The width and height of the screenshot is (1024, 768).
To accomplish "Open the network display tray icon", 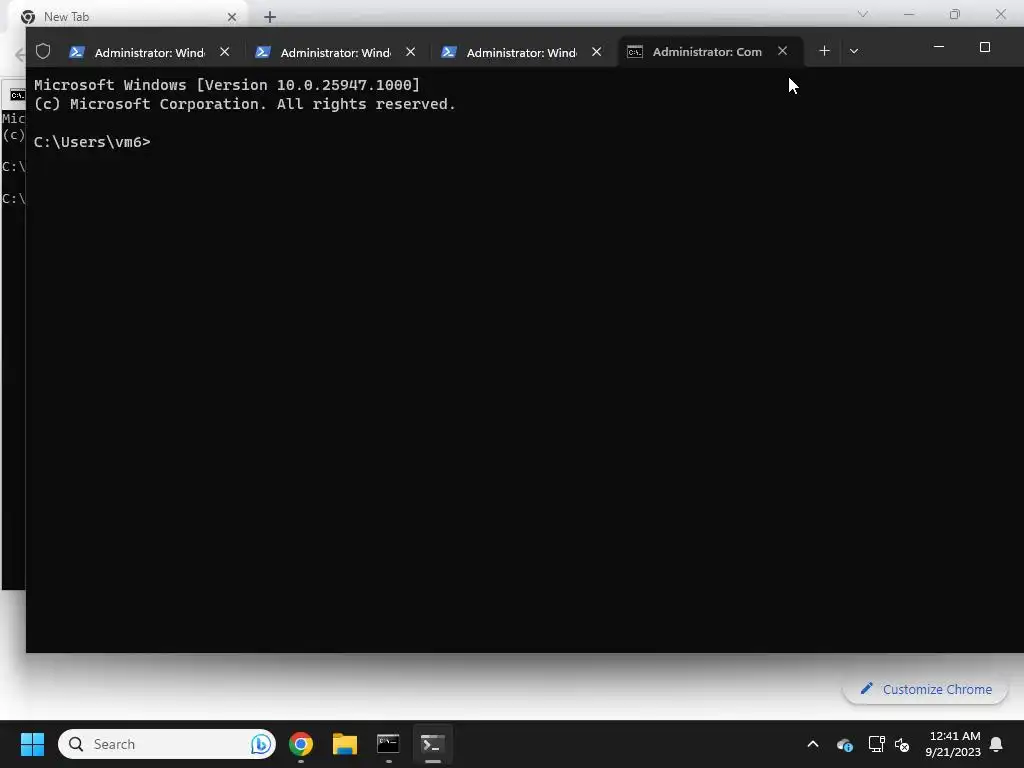I will (x=876, y=744).
